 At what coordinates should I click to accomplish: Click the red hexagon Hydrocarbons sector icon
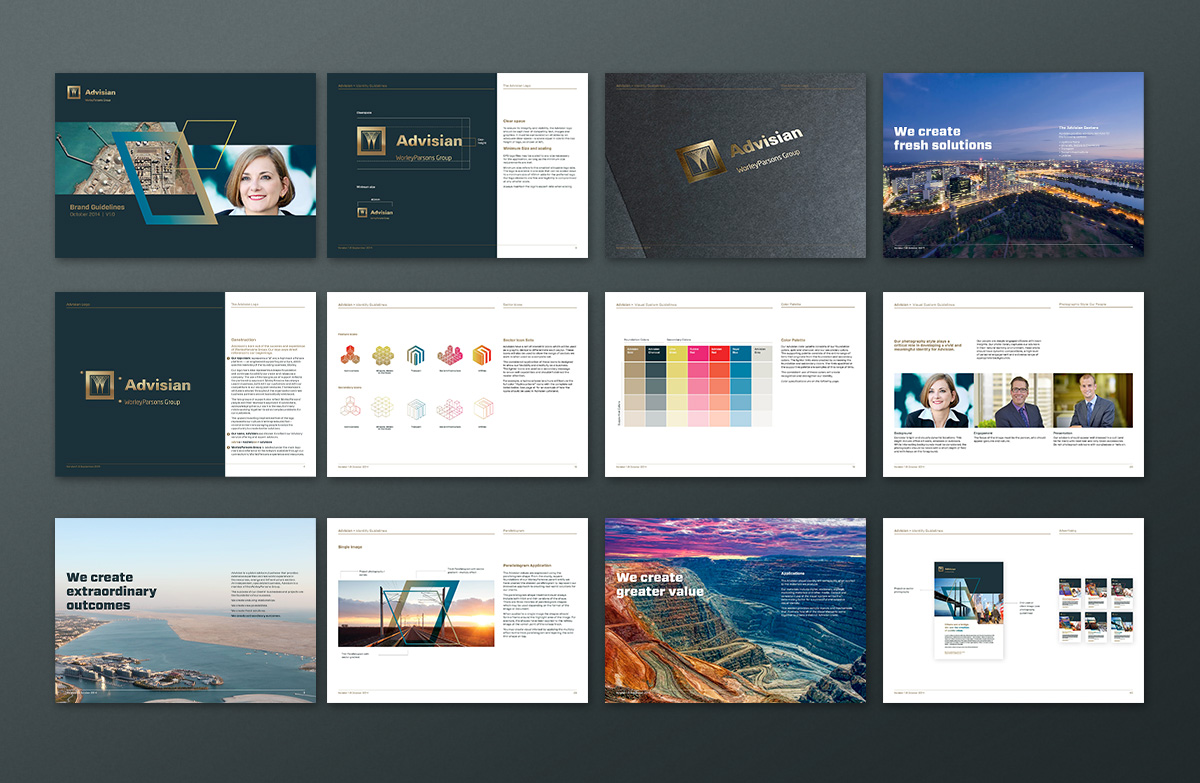(x=352, y=353)
